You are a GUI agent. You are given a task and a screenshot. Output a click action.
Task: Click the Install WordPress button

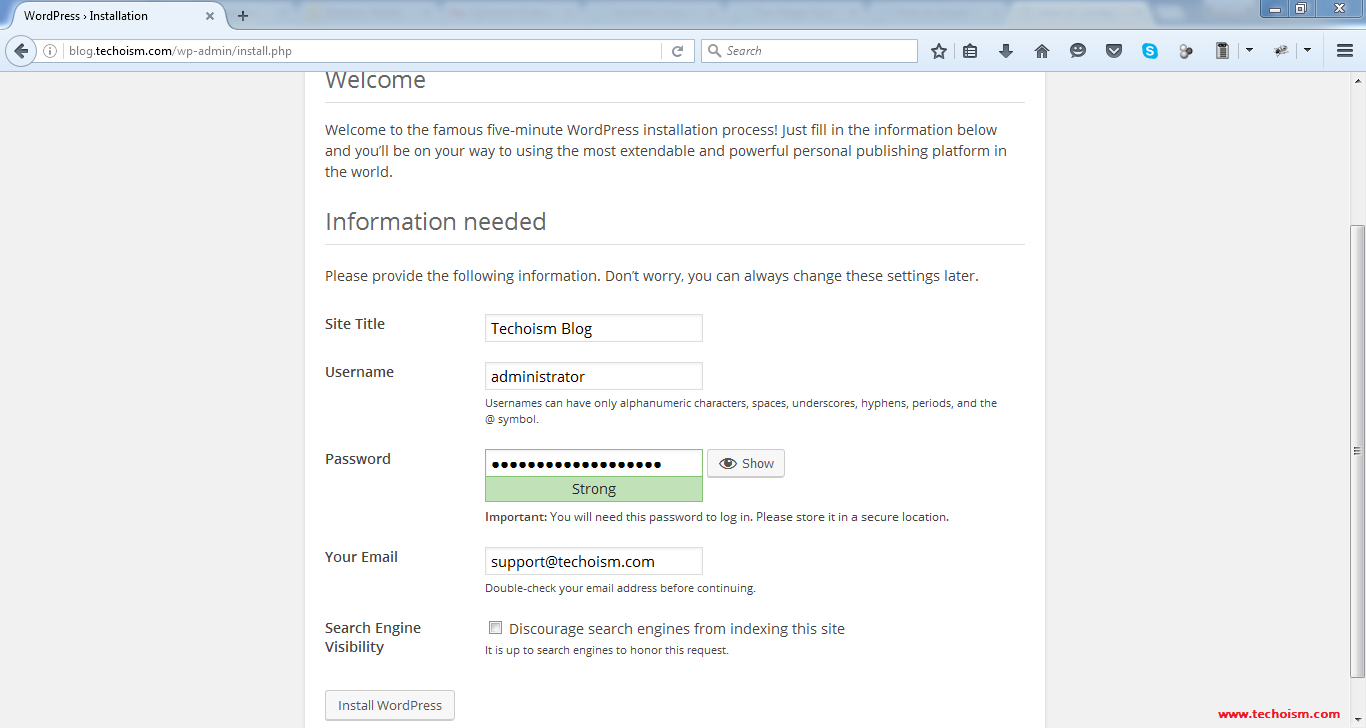coord(390,705)
